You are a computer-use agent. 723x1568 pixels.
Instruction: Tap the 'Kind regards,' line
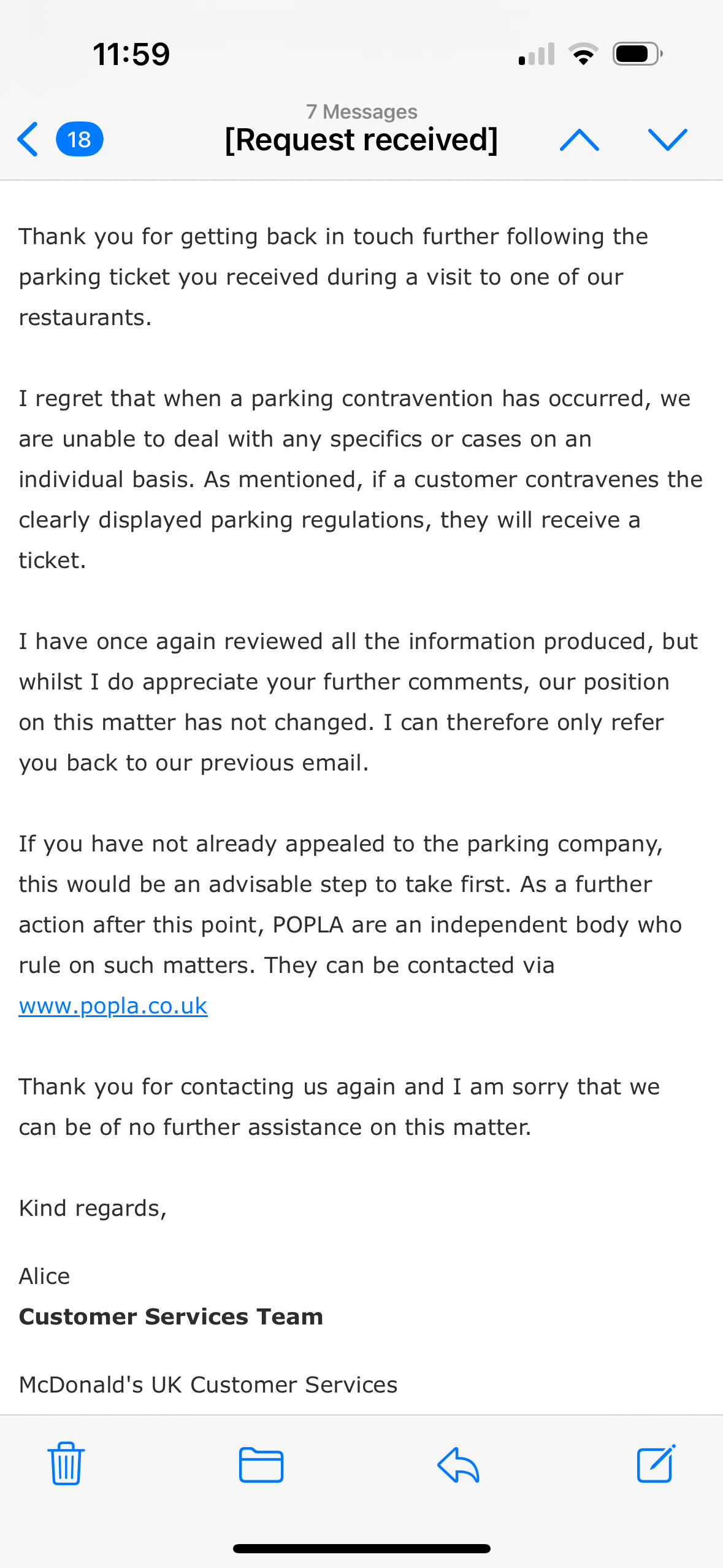tap(93, 1208)
